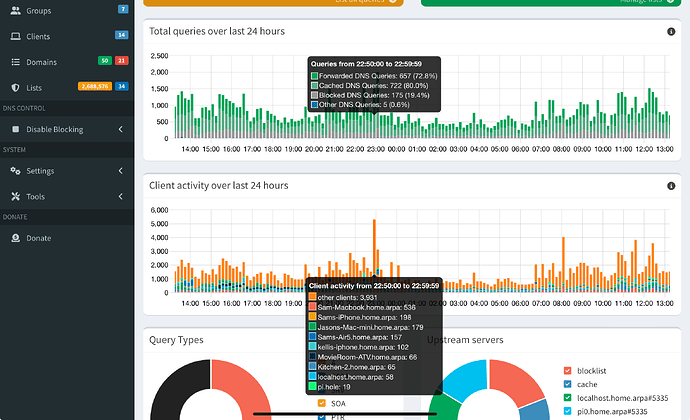Toggle cache checkbox in Upstream servers legend
Screen dimensions: 690x420
tap(567, 384)
